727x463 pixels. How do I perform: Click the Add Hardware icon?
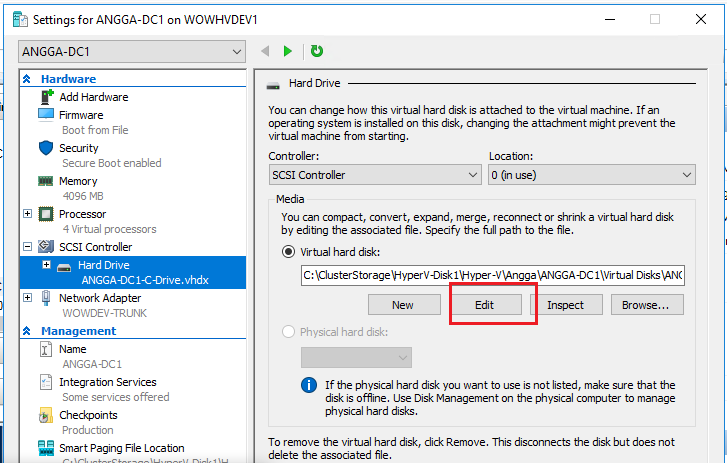coord(47,97)
